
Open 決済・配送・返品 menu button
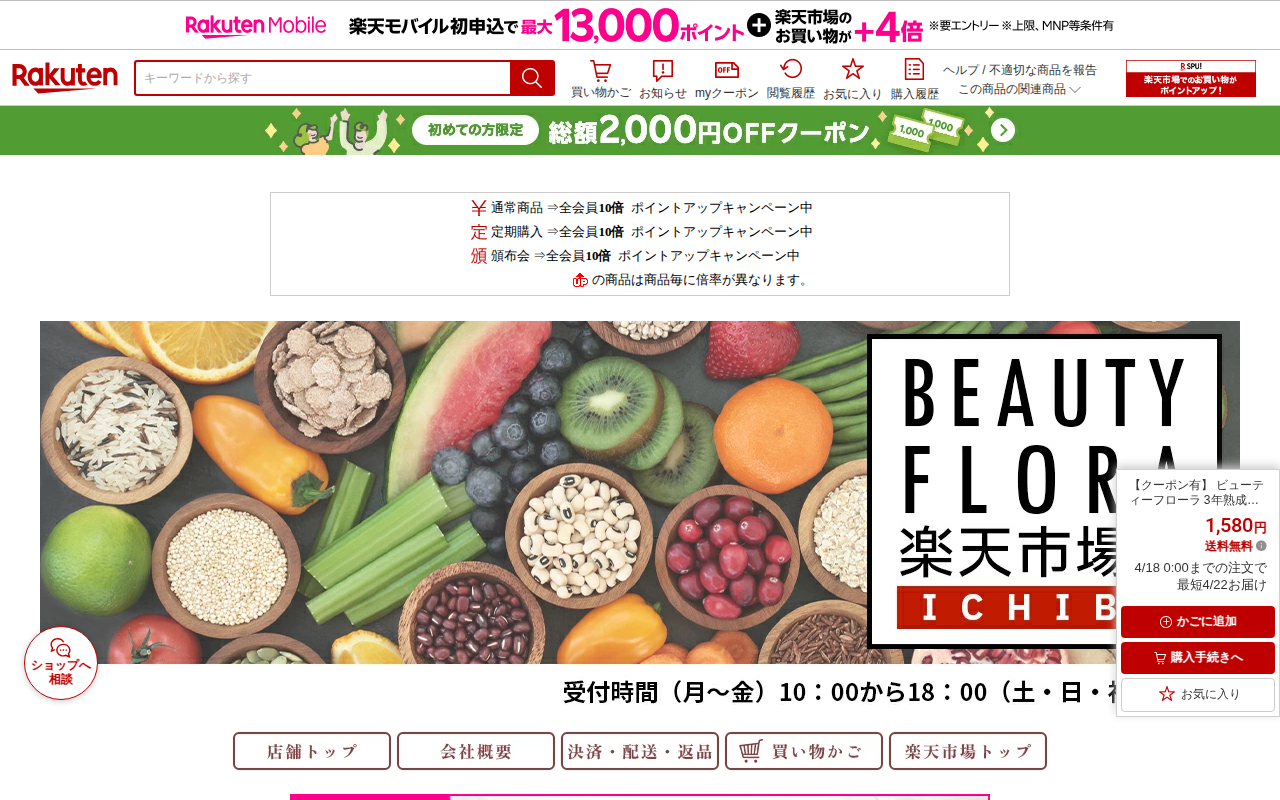click(x=640, y=751)
